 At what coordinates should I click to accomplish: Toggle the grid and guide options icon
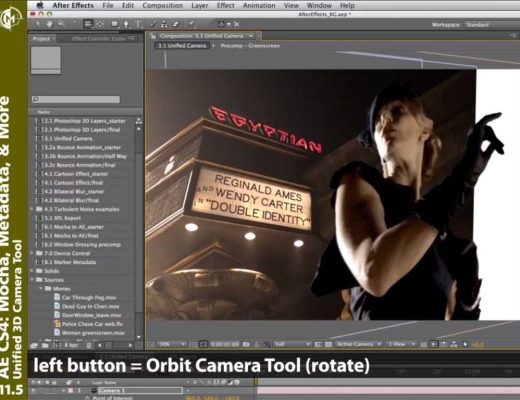click(x=194, y=344)
